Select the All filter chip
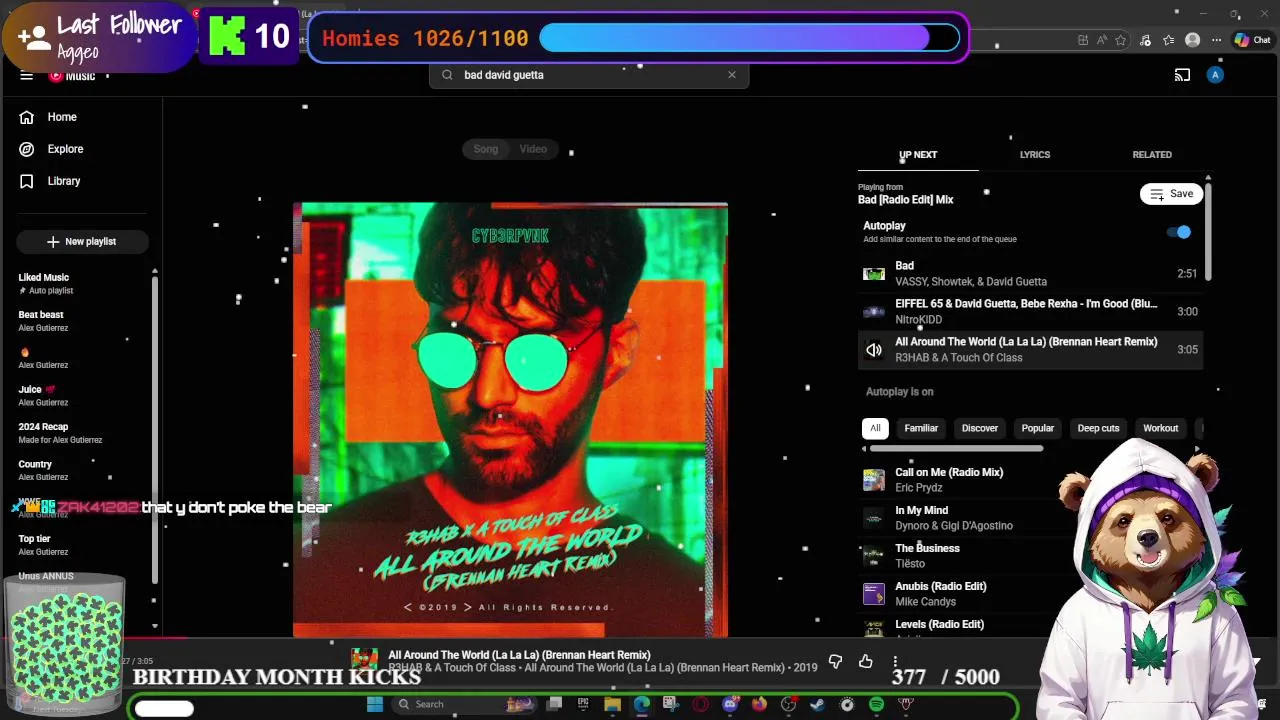Screen dimensions: 1280x720 tap(875, 428)
